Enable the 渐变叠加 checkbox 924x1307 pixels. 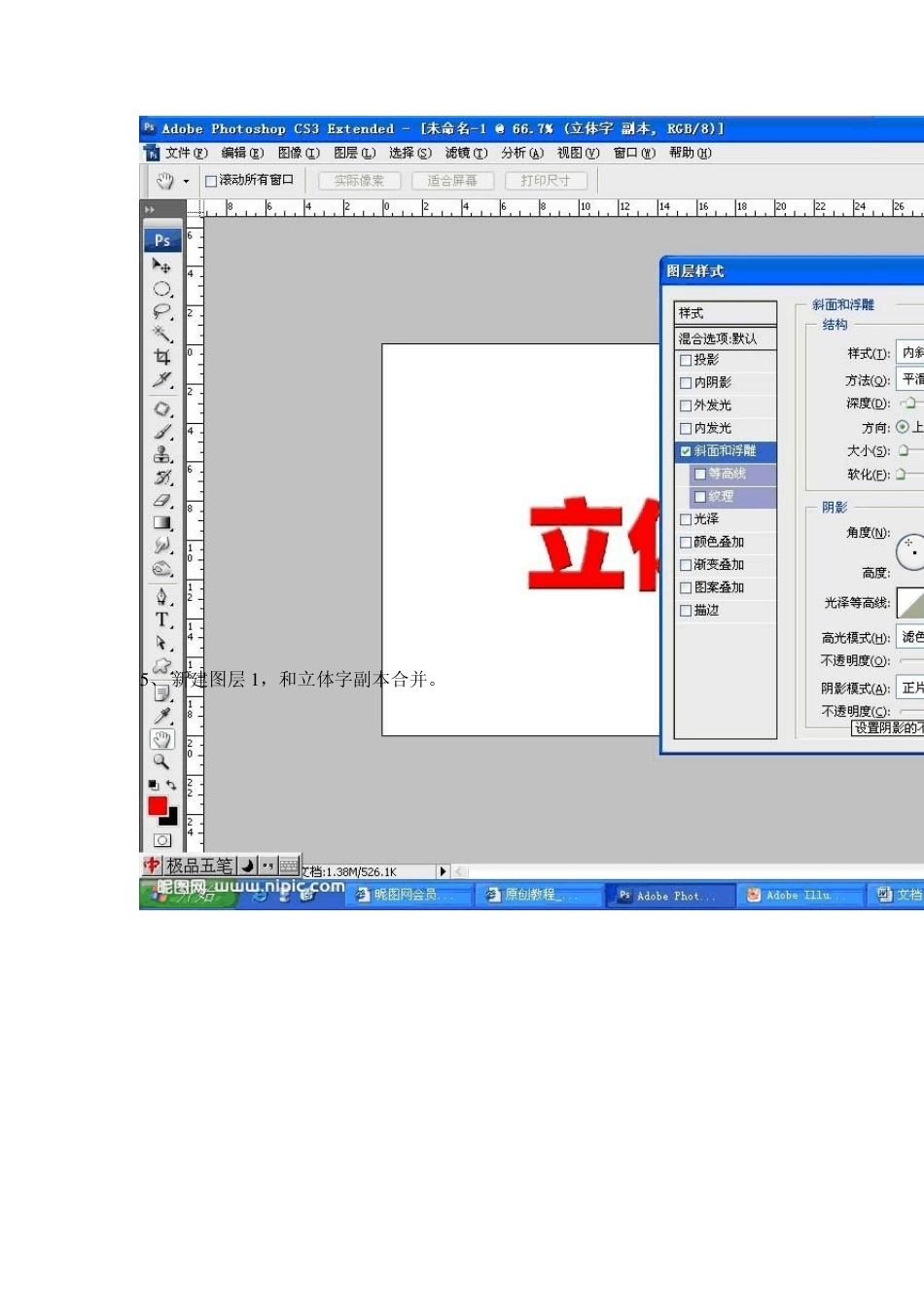(x=686, y=565)
